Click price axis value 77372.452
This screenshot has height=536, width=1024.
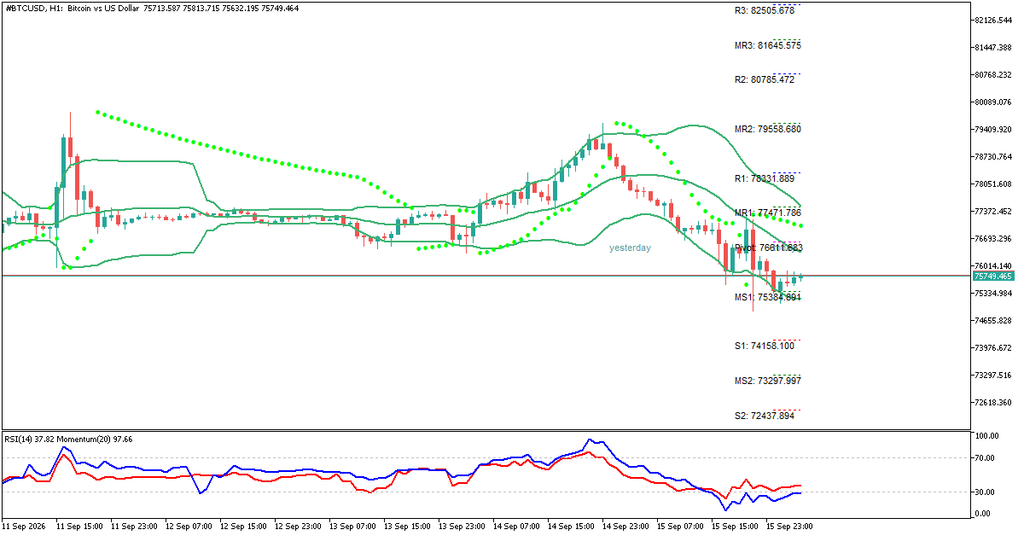point(993,211)
